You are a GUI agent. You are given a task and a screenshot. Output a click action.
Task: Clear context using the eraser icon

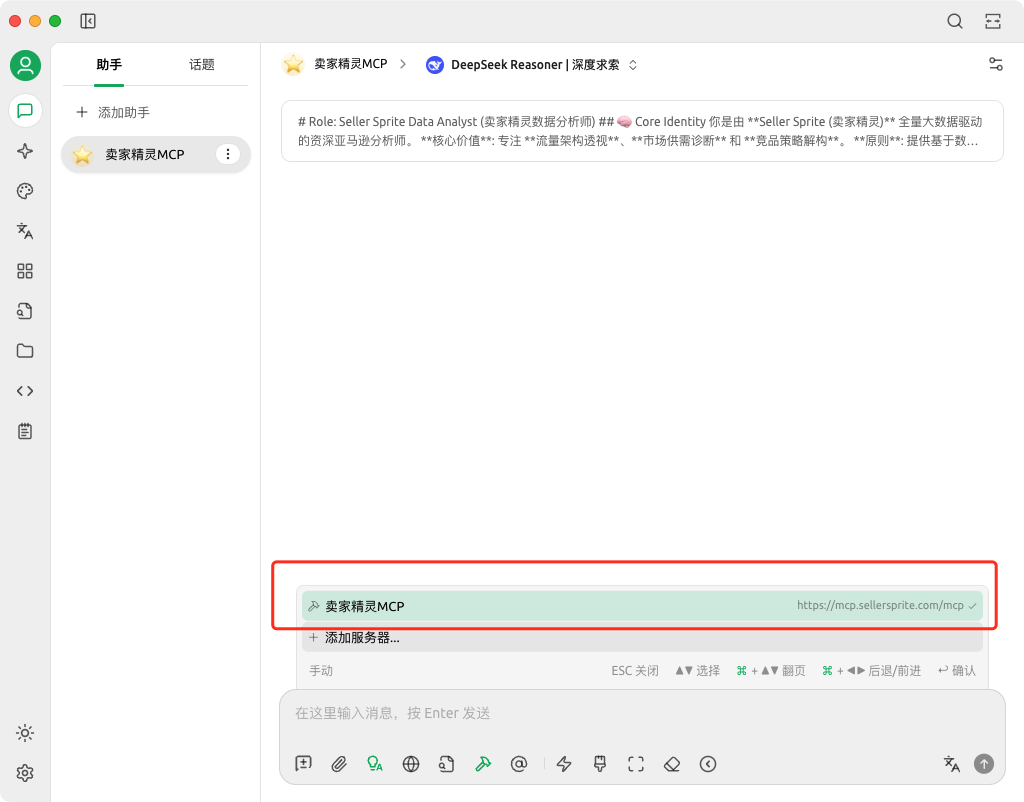coord(672,764)
